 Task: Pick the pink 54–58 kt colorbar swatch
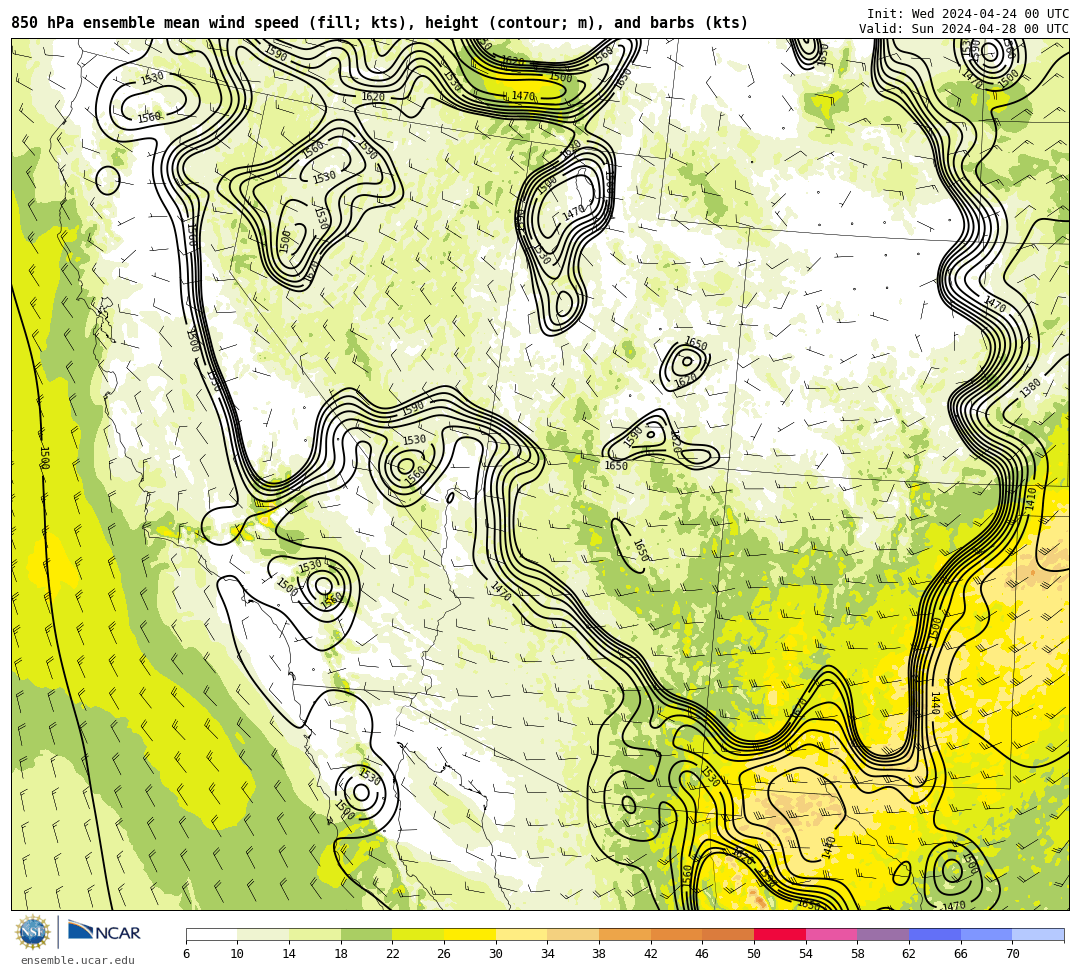click(x=831, y=934)
